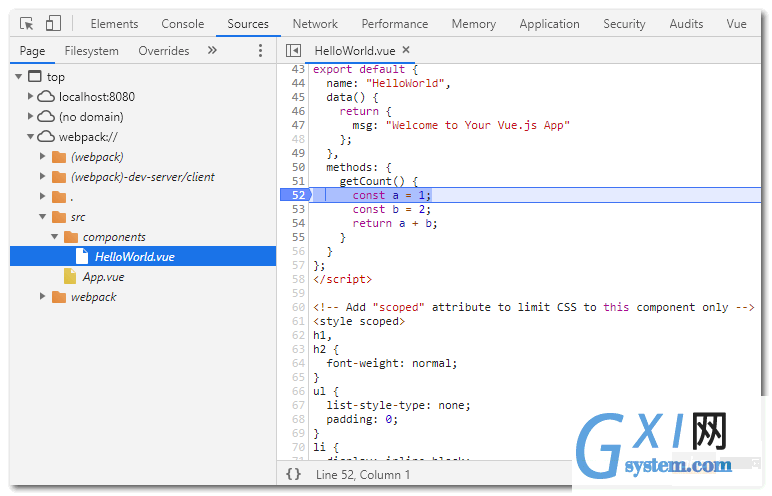The width and height of the screenshot is (772, 496).
Task: Open the Memory tab
Action: tap(474, 24)
